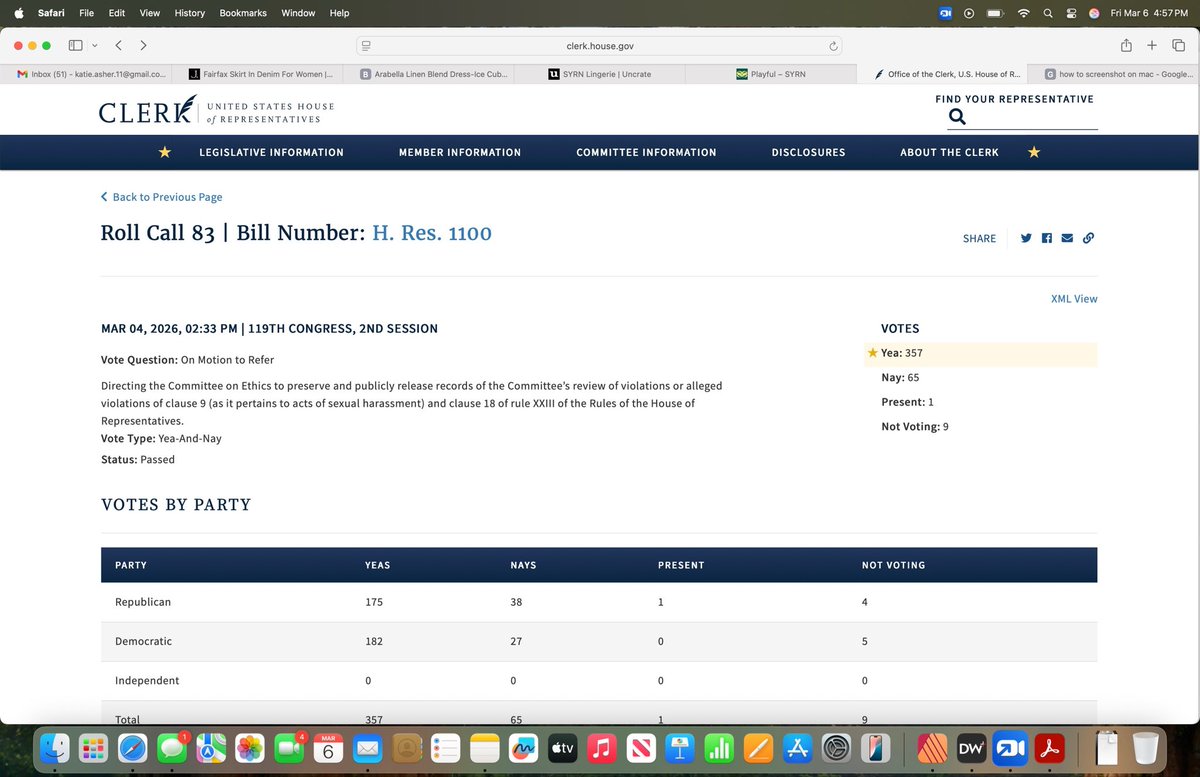Open the Apple menu

click(x=18, y=13)
